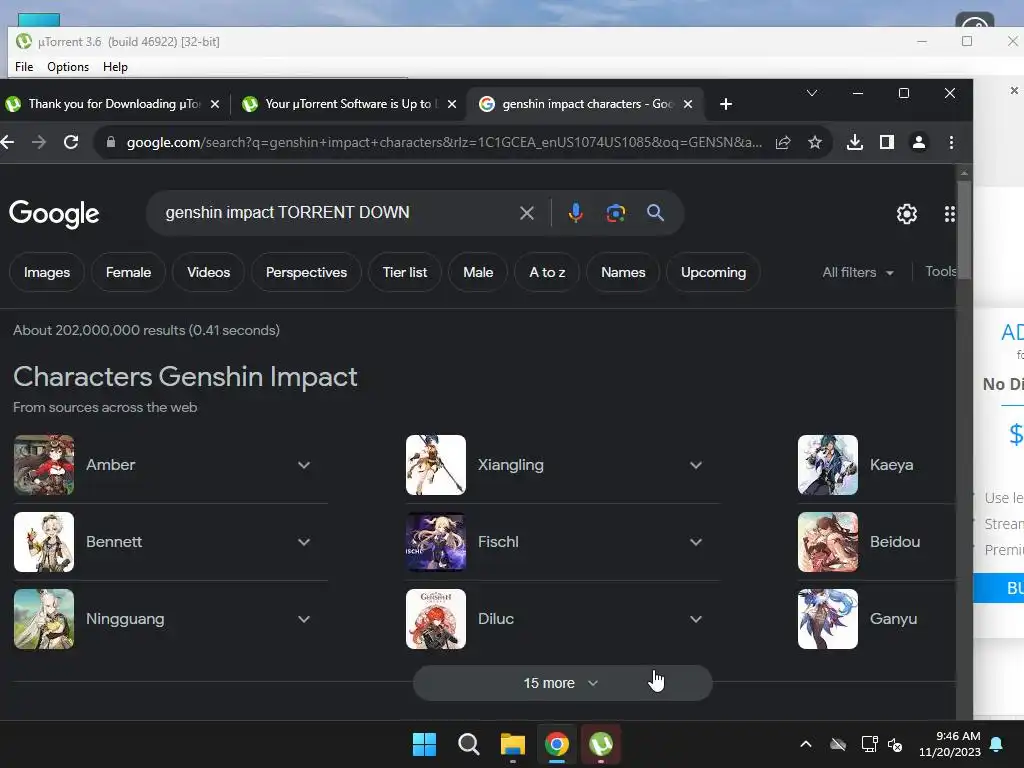Show hidden system tray icons
1024x768 pixels.
(806, 744)
